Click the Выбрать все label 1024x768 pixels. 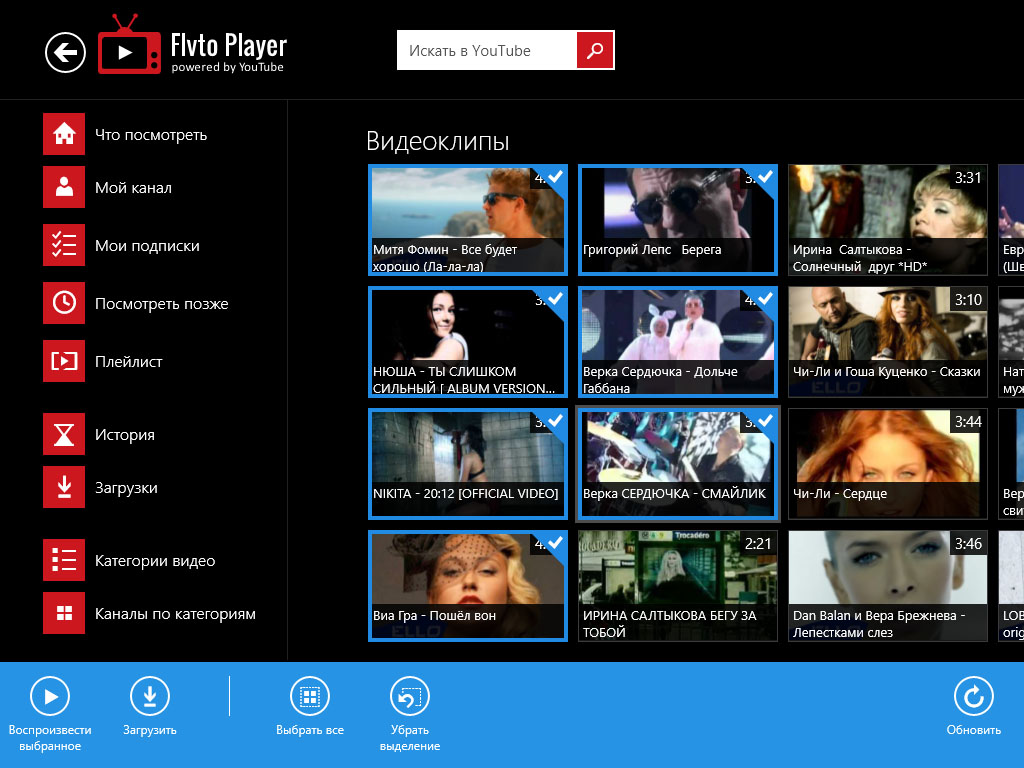click(310, 730)
